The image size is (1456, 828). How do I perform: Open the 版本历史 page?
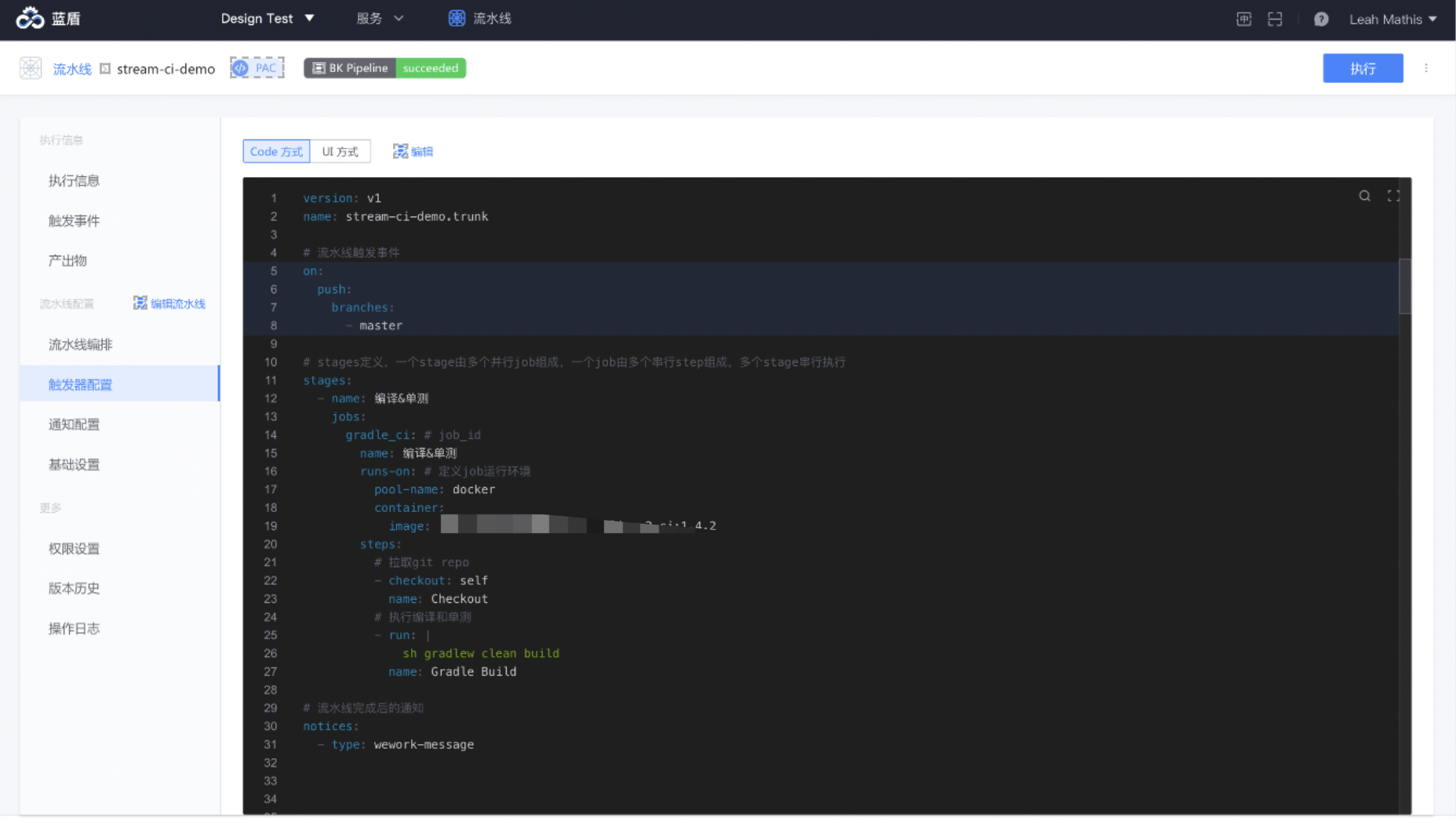(74, 588)
